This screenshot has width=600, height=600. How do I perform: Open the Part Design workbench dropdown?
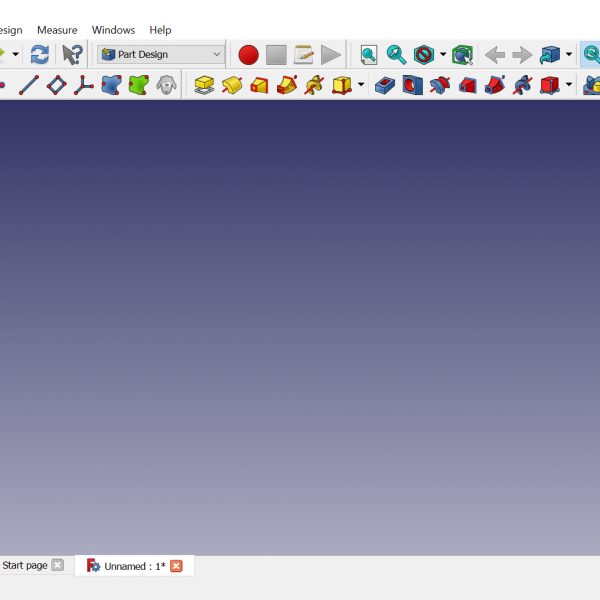click(160, 54)
